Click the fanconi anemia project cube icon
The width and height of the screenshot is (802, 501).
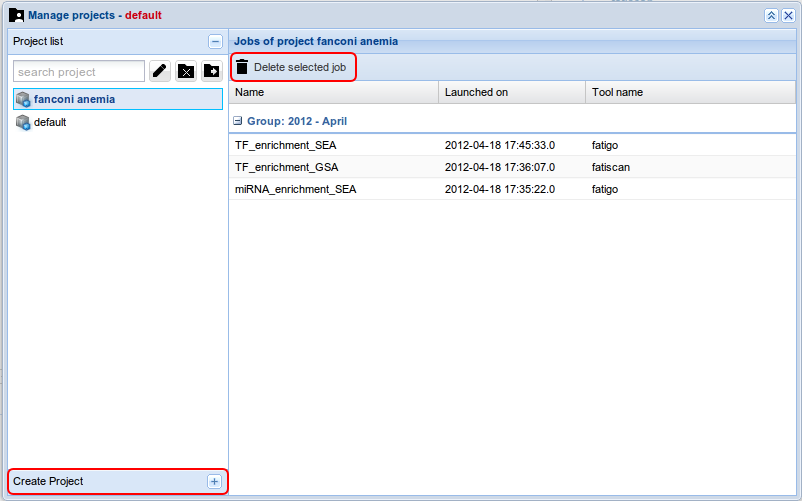[23, 99]
